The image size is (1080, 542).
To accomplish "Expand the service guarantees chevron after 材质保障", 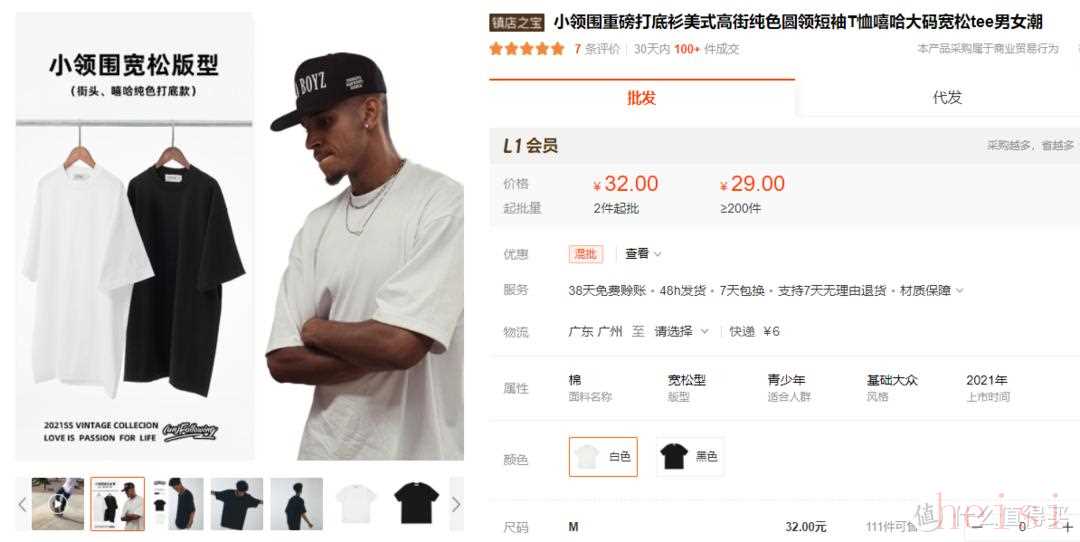I will point(959,291).
